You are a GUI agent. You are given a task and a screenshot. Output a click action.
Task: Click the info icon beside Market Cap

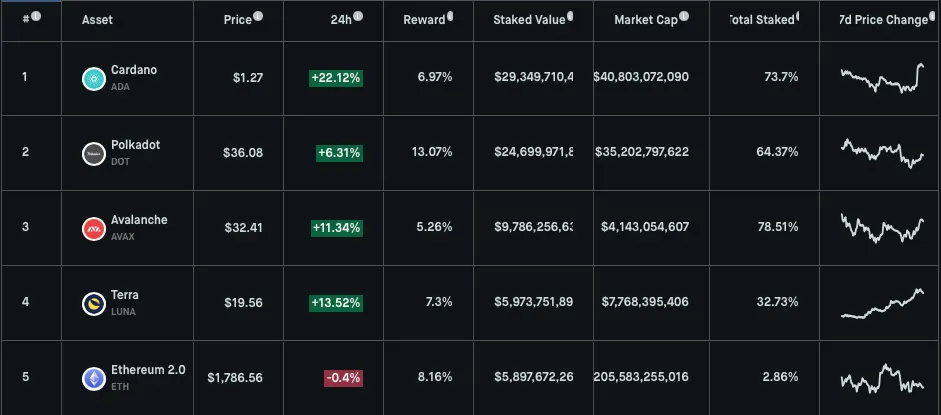pos(685,17)
